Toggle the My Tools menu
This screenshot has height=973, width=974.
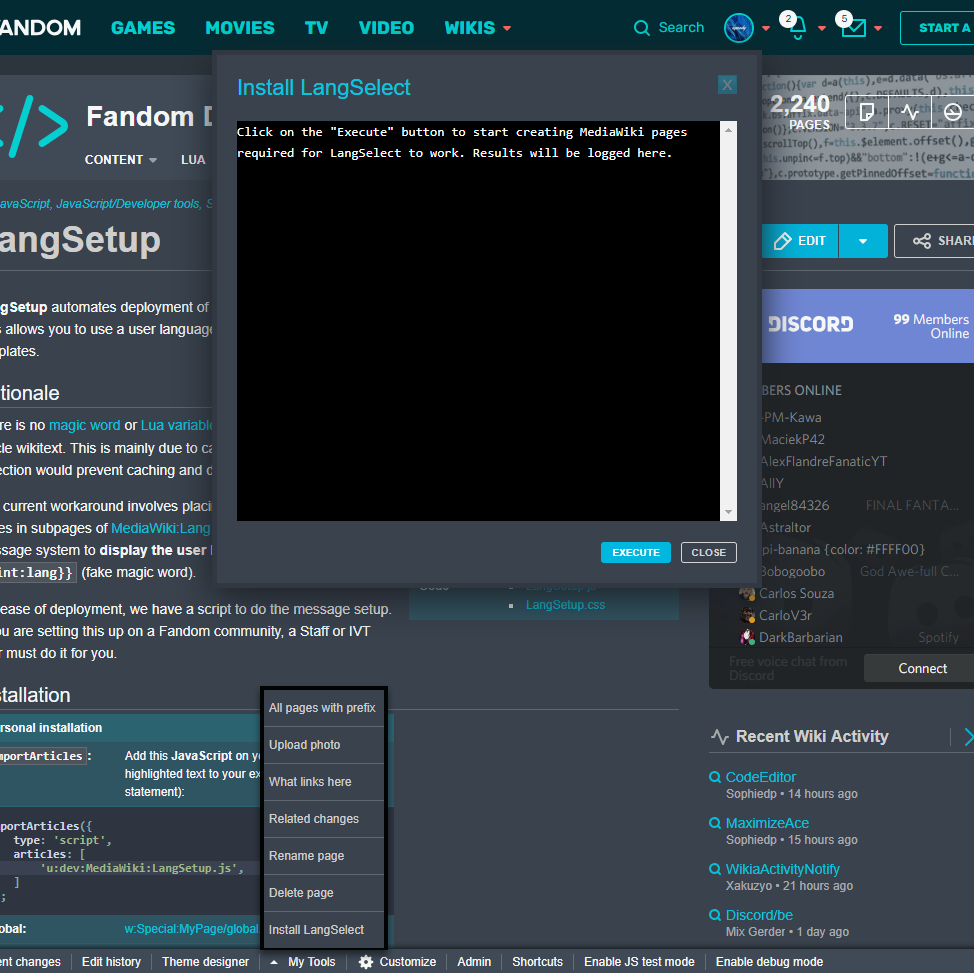[303, 962]
